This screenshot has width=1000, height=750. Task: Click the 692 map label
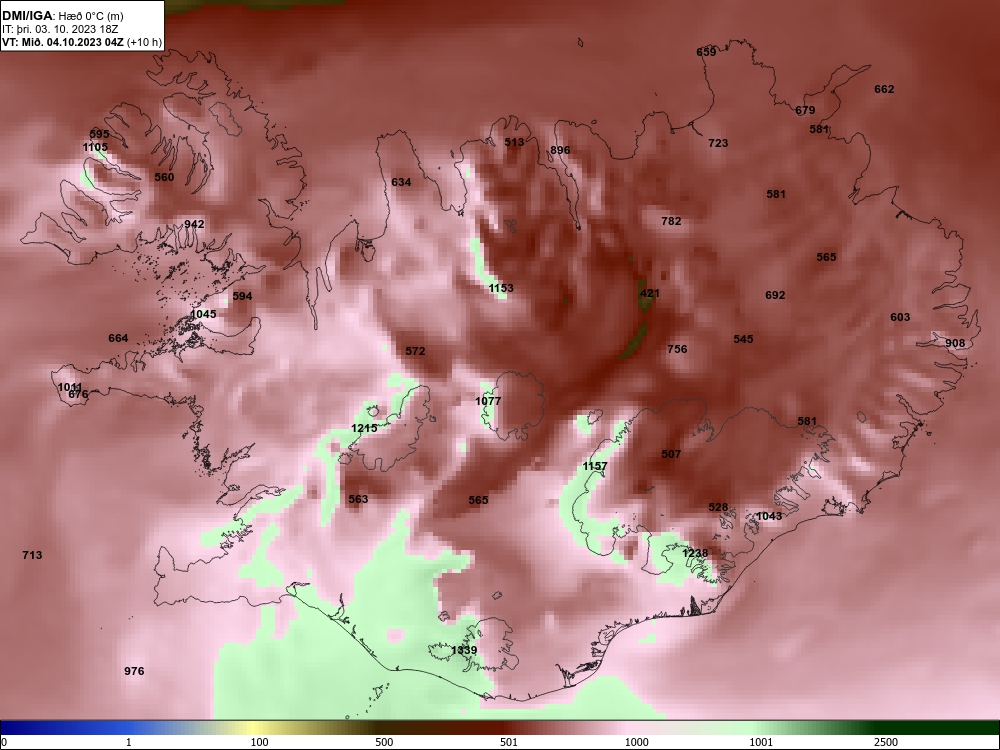(x=775, y=295)
